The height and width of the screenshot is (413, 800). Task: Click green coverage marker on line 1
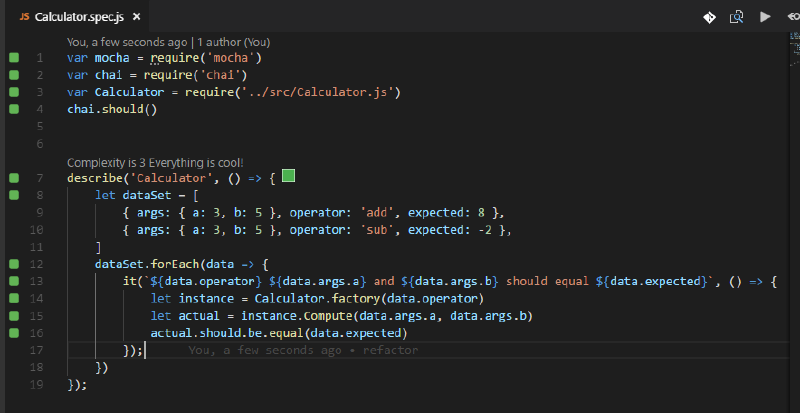pos(14,58)
